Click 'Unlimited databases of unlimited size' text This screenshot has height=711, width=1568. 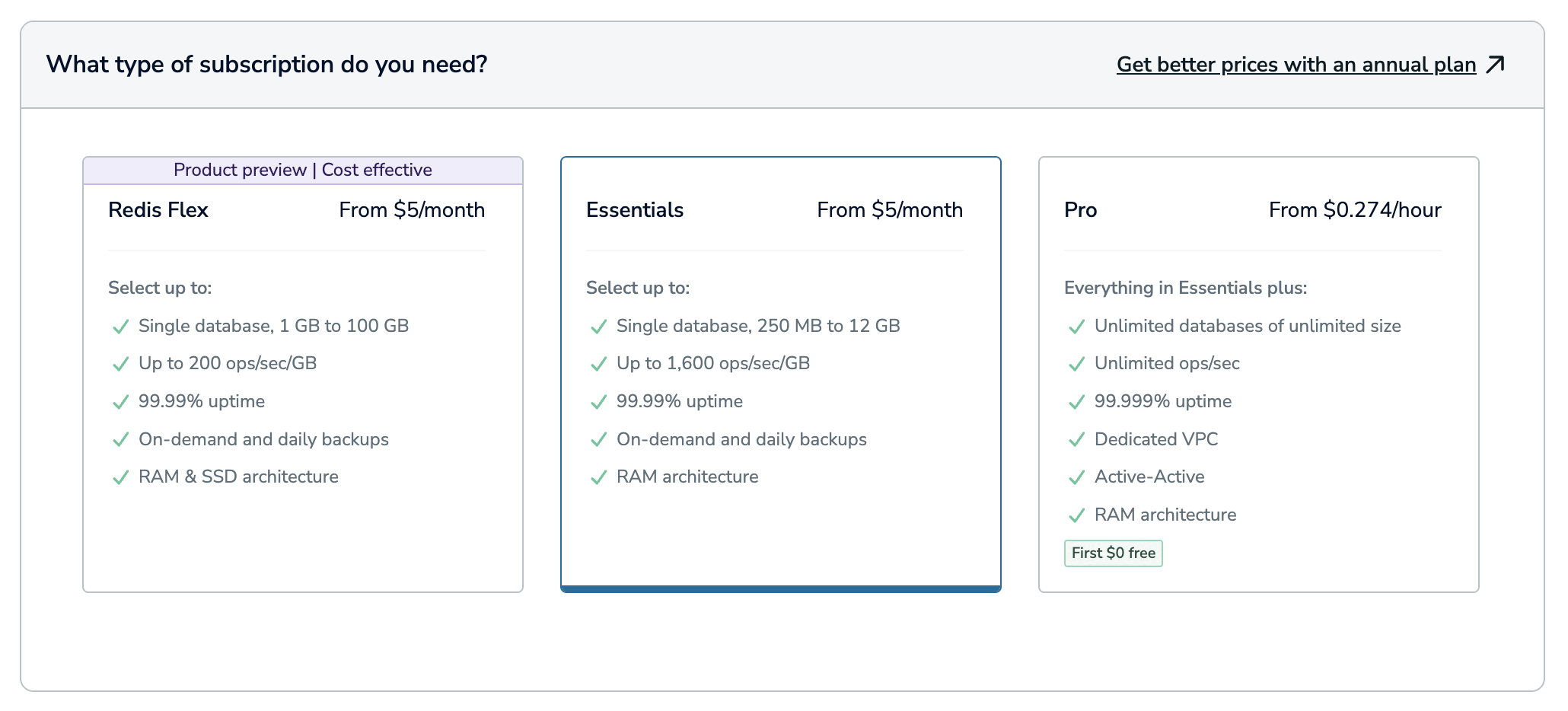tap(1248, 326)
